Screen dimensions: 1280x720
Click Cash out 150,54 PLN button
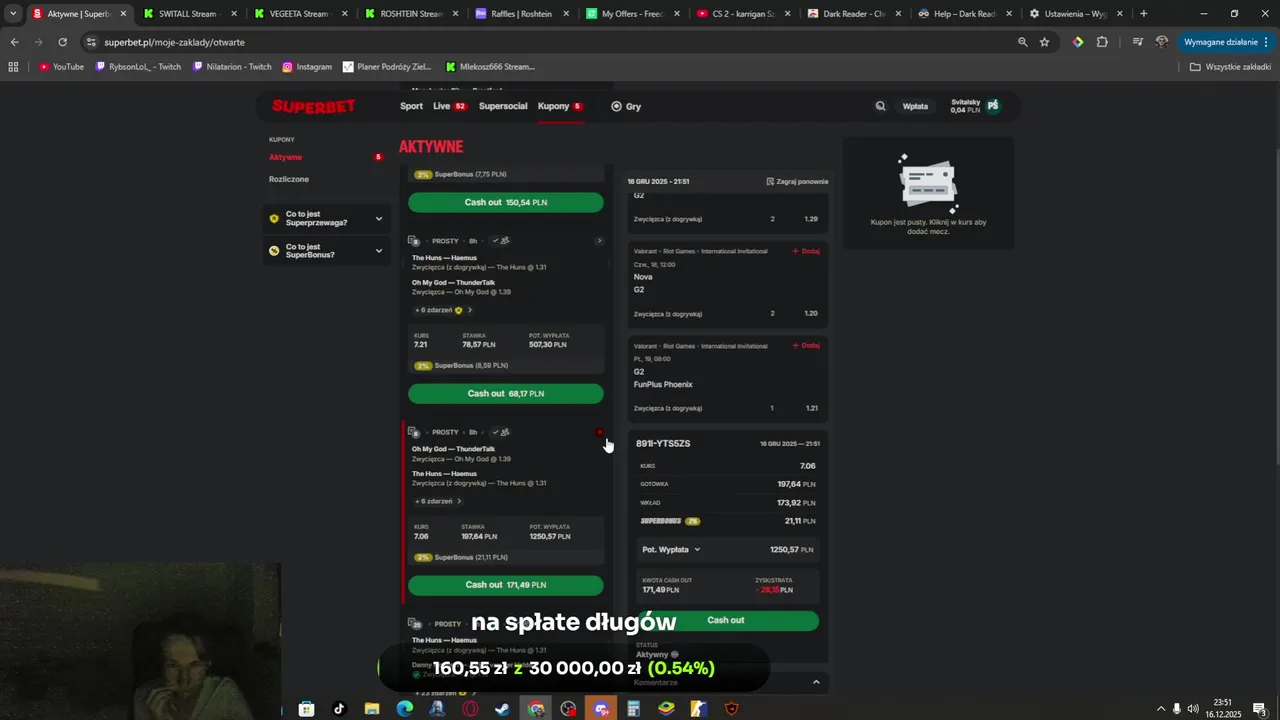[505, 202]
